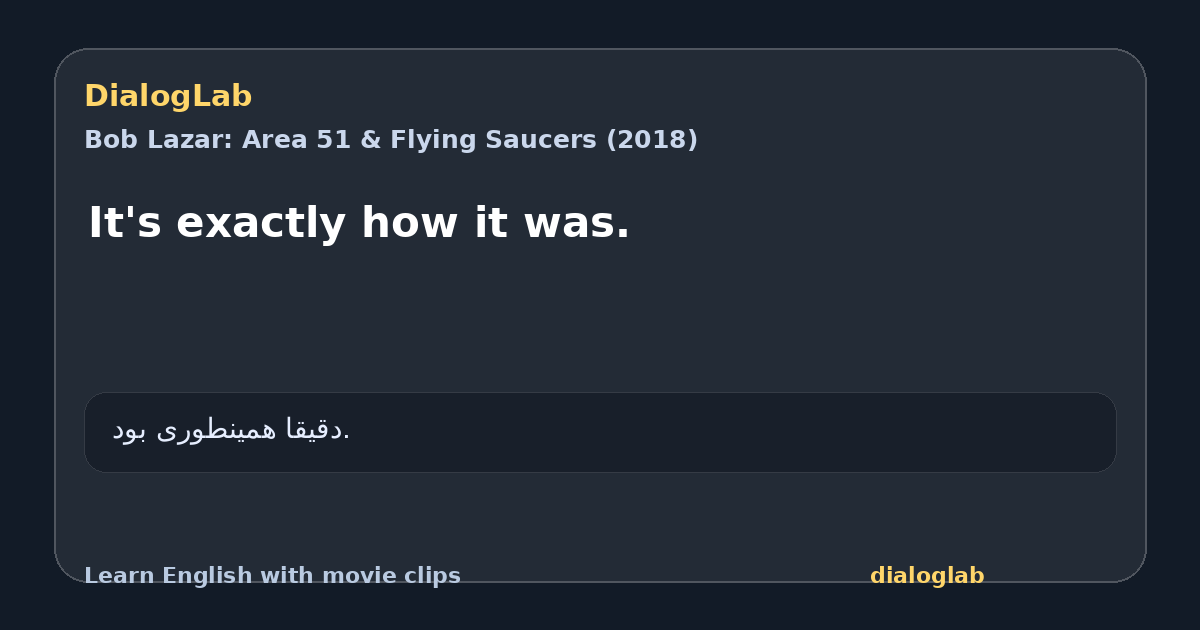The image size is (1200, 630).
Task: Select the Persian word "بود"
Action: coord(130,430)
